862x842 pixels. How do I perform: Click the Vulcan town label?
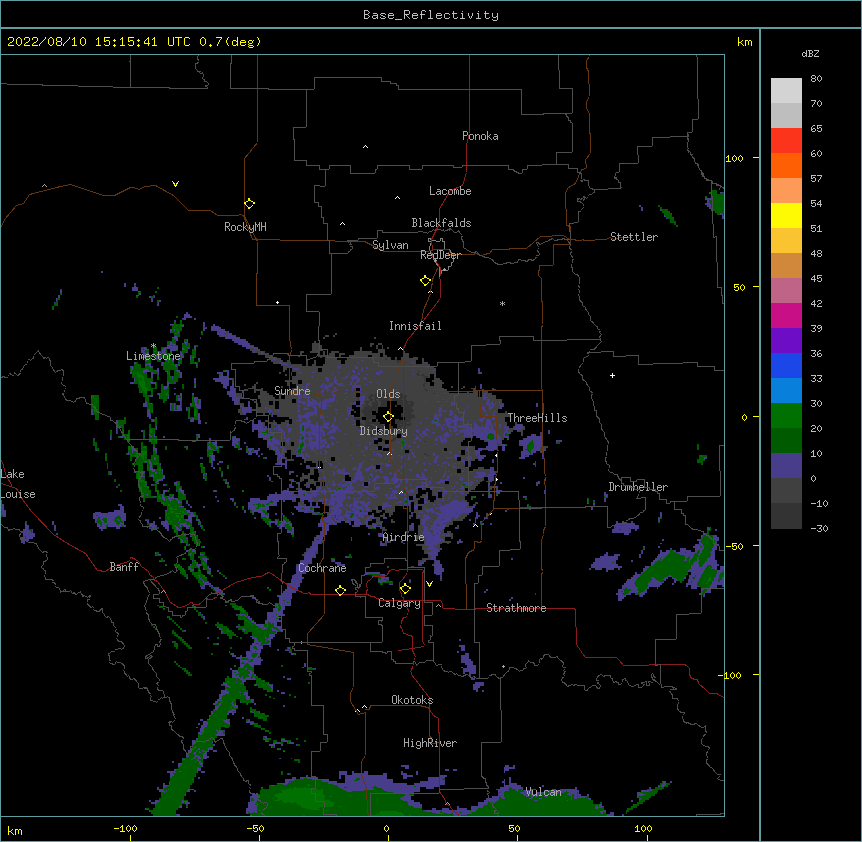tap(543, 792)
